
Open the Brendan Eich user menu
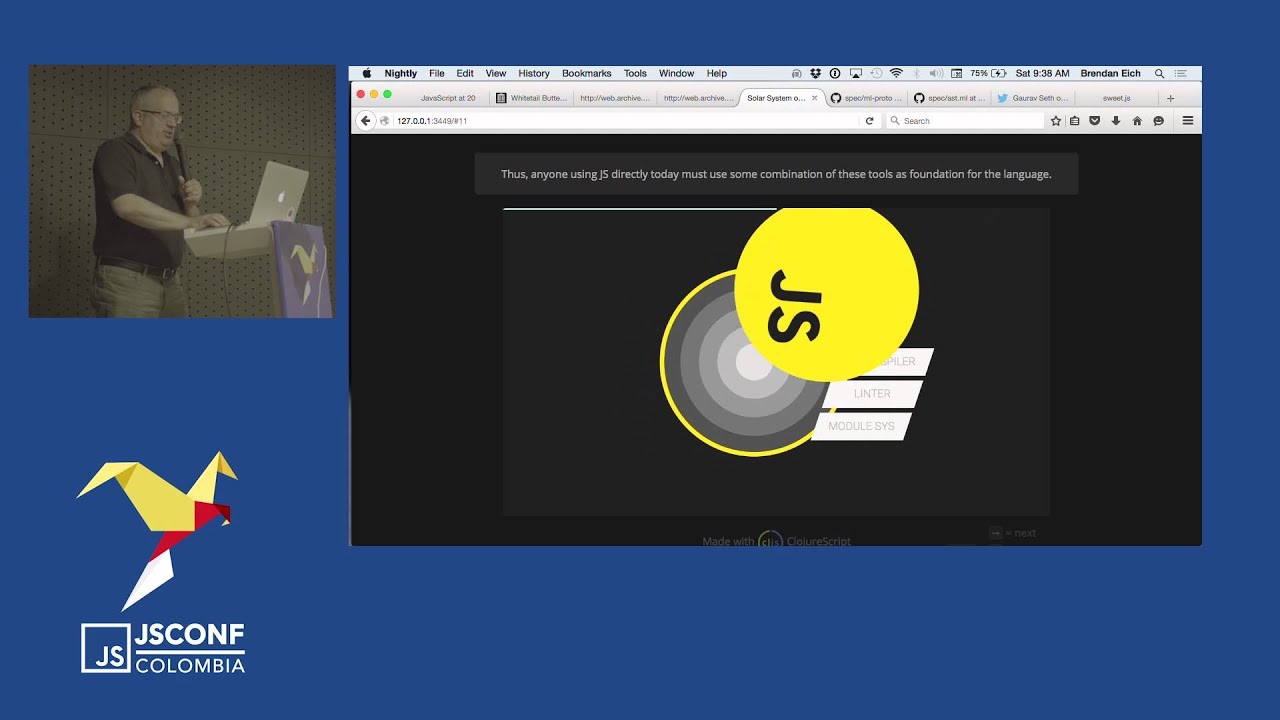coord(1112,73)
